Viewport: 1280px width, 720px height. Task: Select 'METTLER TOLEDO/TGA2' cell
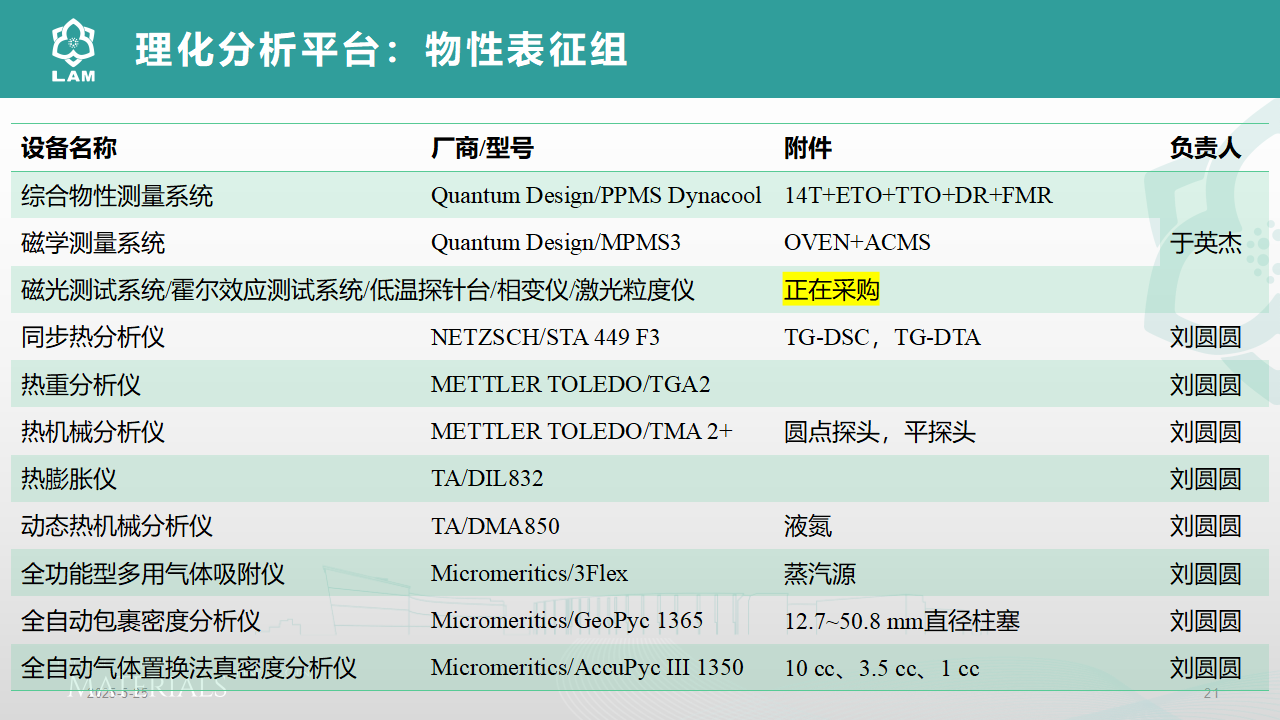point(570,384)
